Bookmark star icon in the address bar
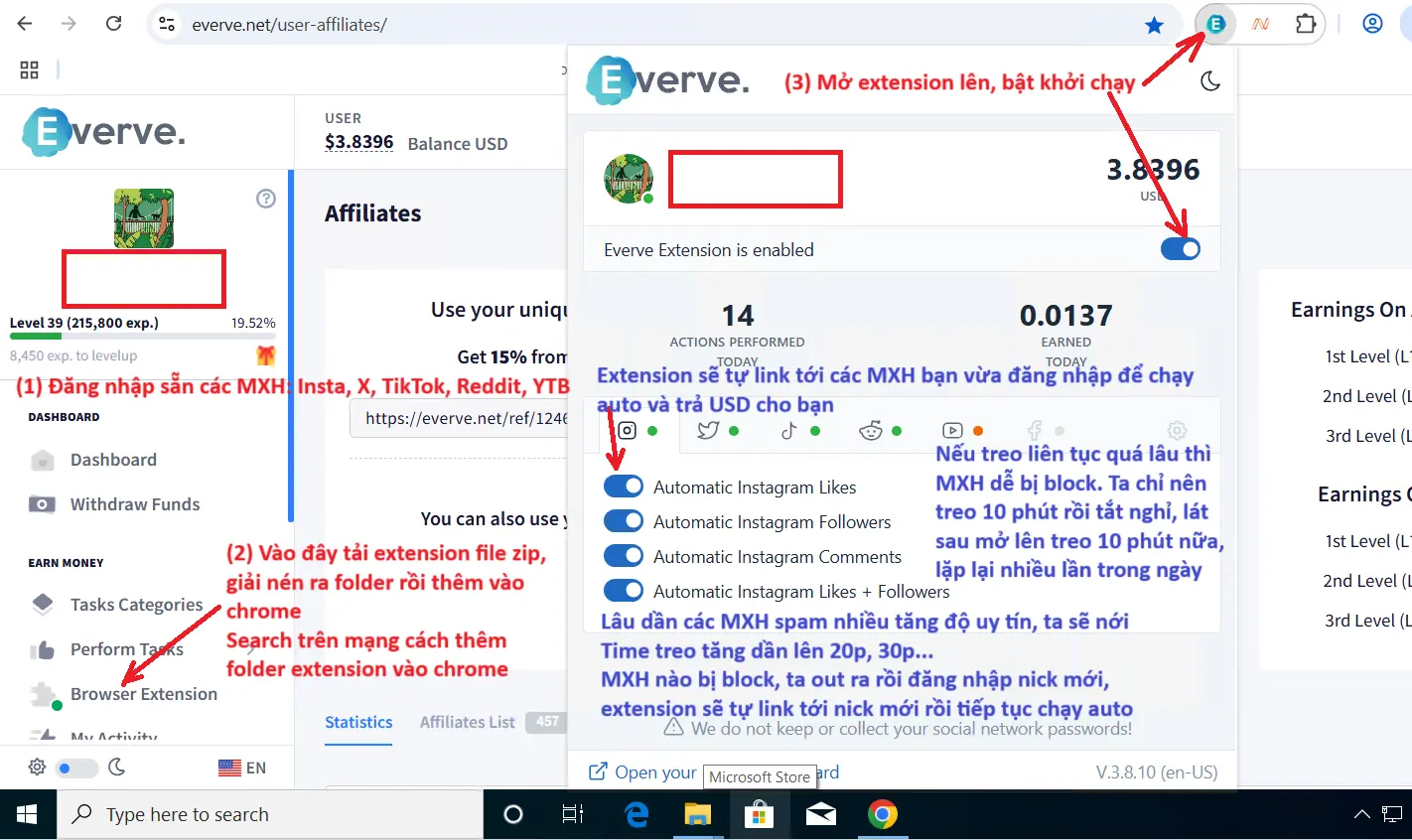This screenshot has width=1412, height=840. click(x=1154, y=25)
